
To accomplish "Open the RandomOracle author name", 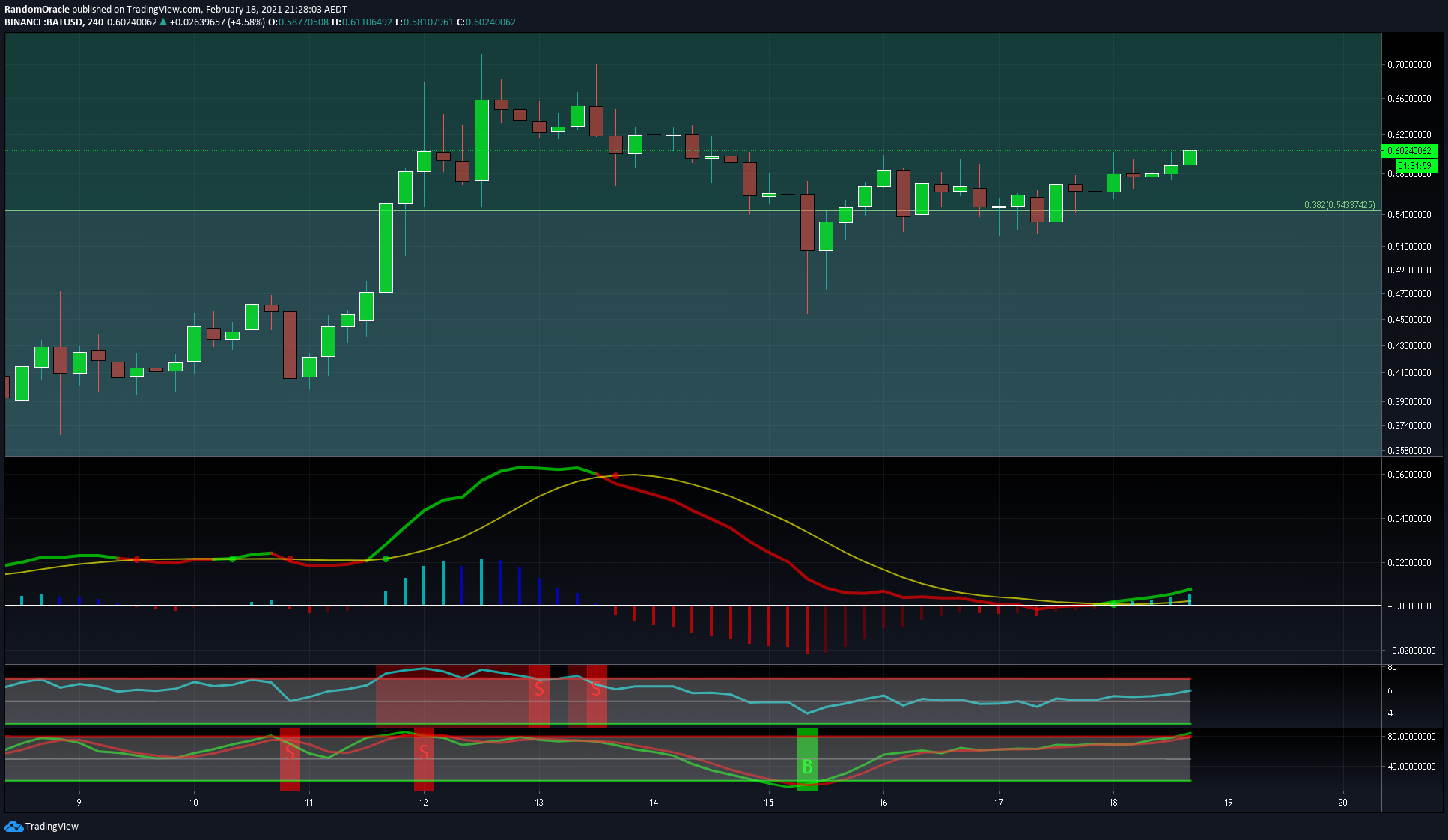I will [37, 10].
